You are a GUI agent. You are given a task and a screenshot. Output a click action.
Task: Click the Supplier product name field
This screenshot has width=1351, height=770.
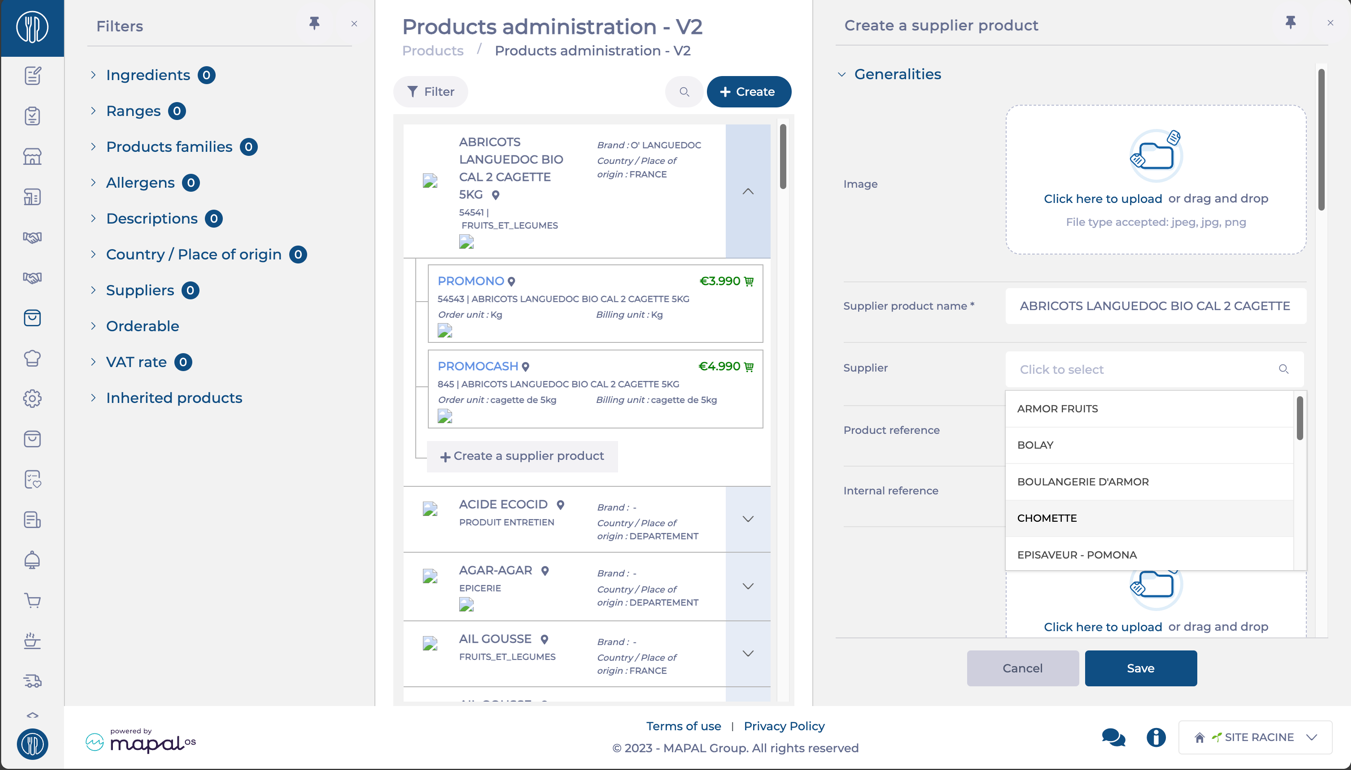click(1156, 306)
